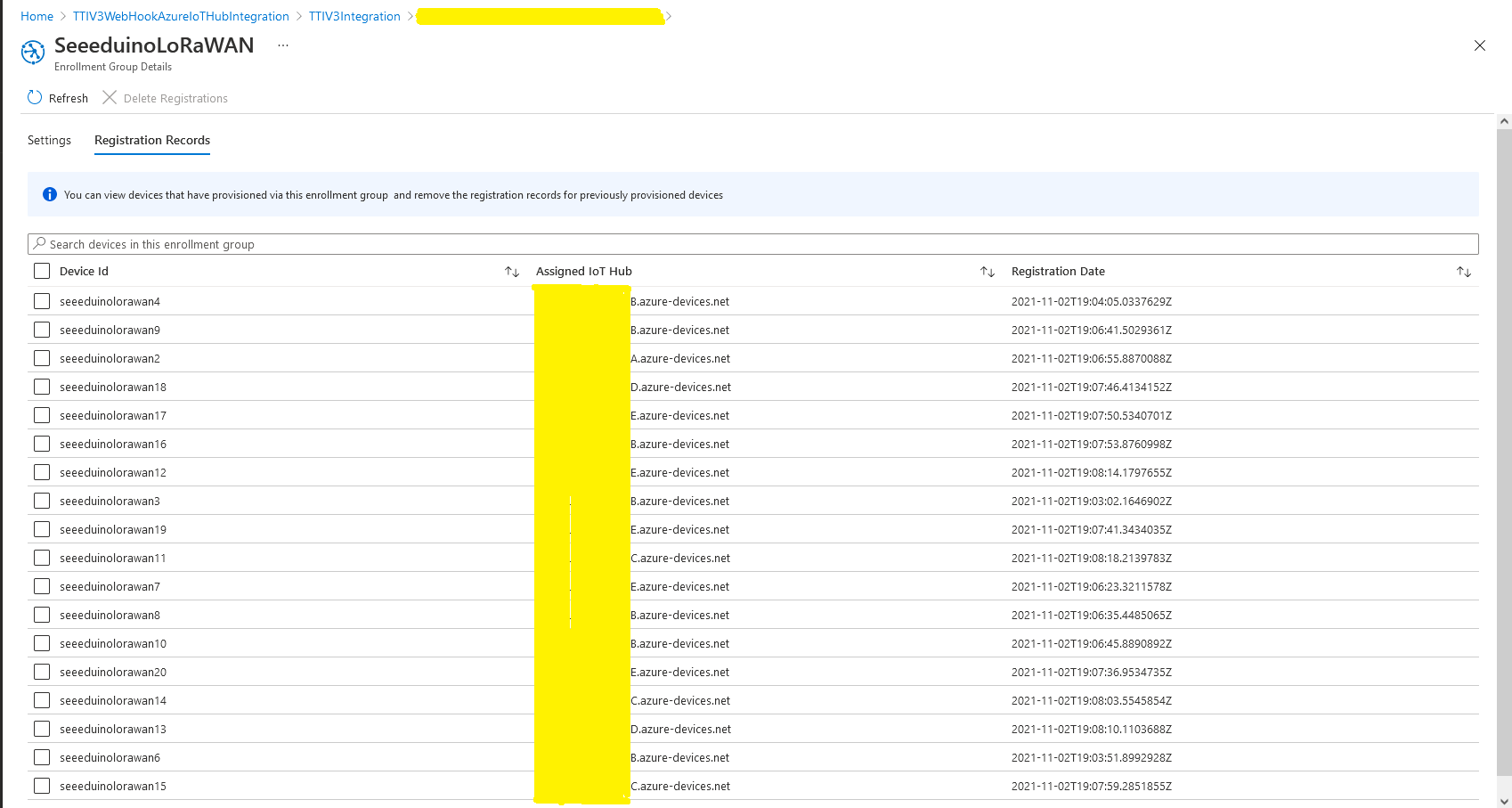Open TTIV3WebHookAzureIoTHubIntegration breadcrumb link

pyautogui.click(x=181, y=16)
